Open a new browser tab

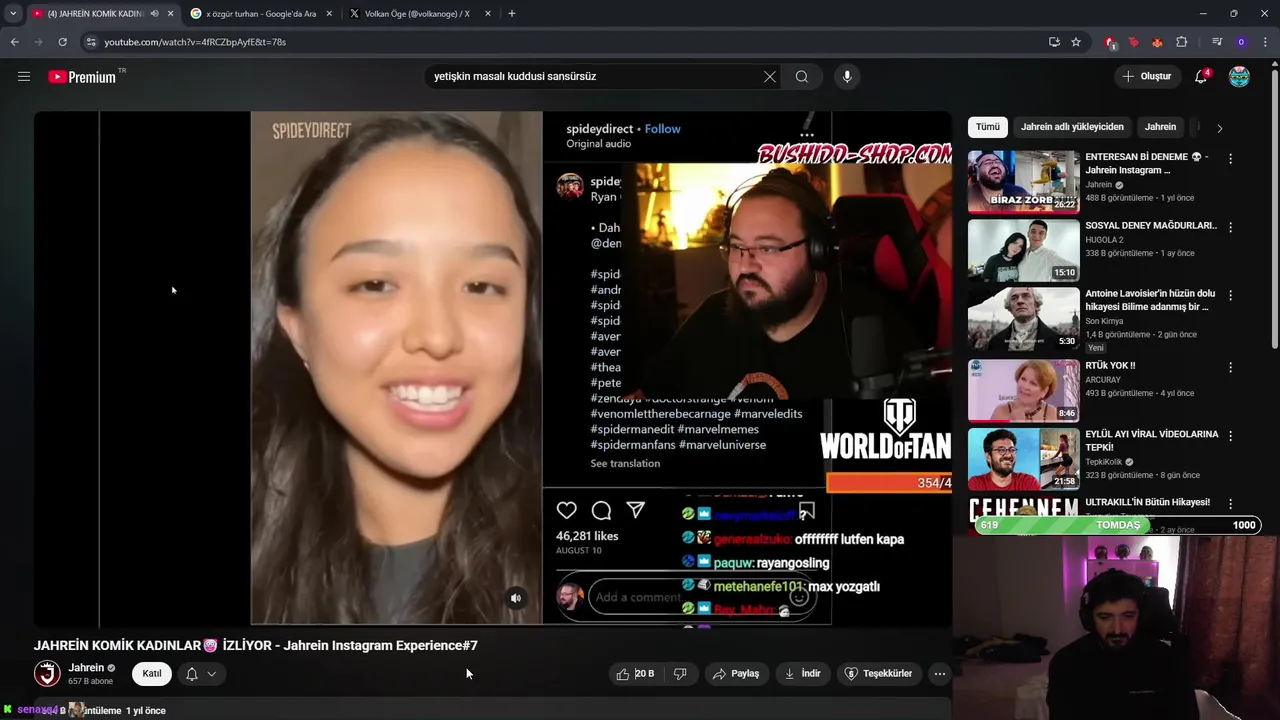point(512,14)
